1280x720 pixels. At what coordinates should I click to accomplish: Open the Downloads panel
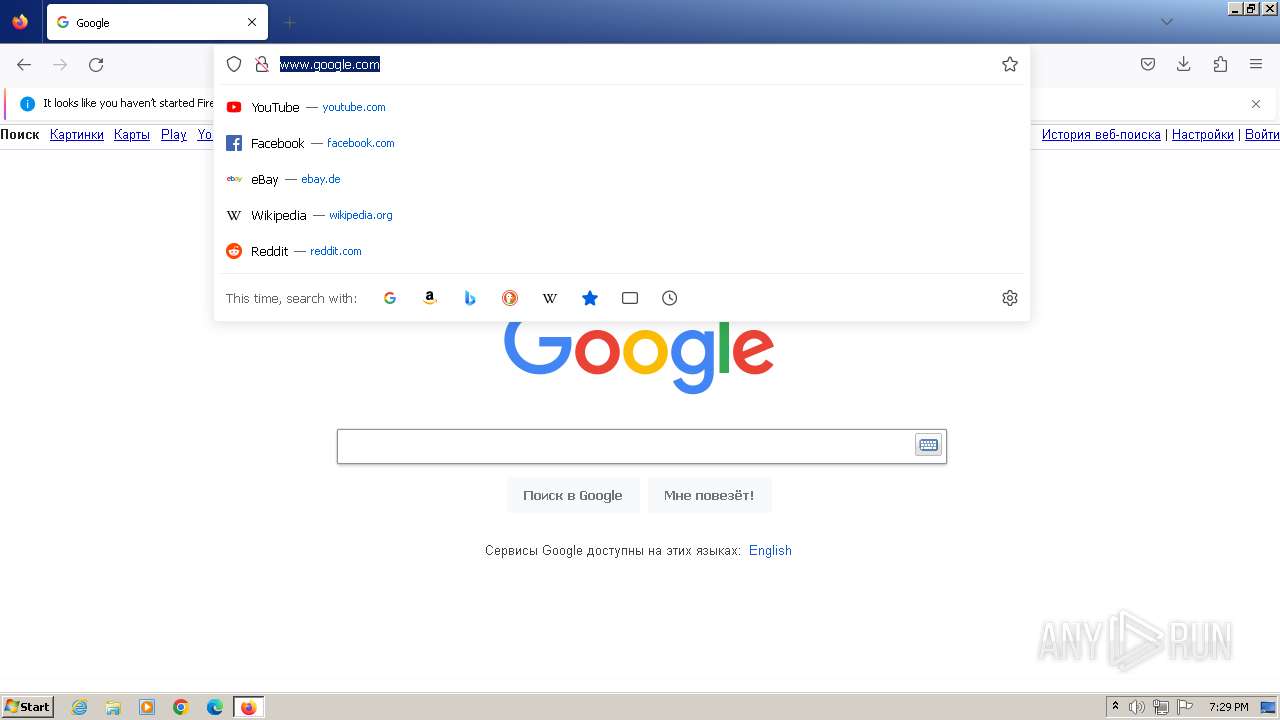click(x=1184, y=64)
